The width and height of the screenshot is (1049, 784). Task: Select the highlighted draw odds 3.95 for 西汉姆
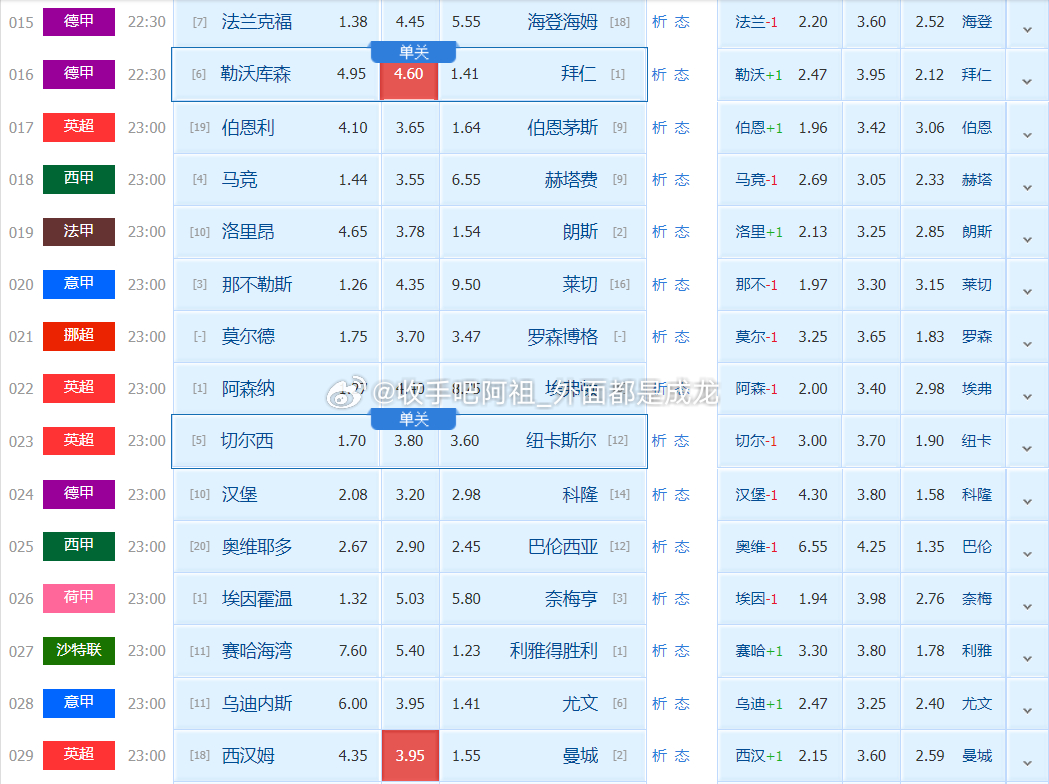(410, 756)
